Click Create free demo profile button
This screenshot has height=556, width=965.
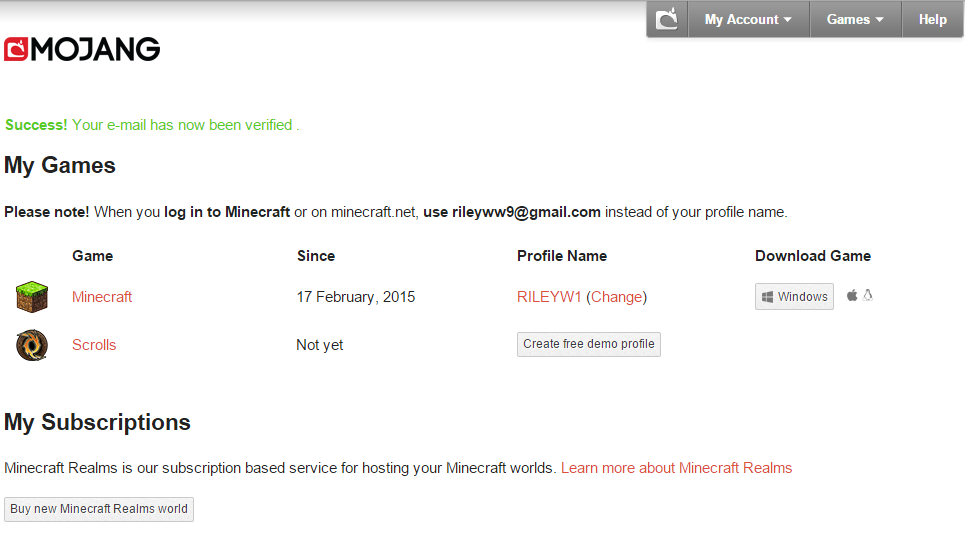589,344
